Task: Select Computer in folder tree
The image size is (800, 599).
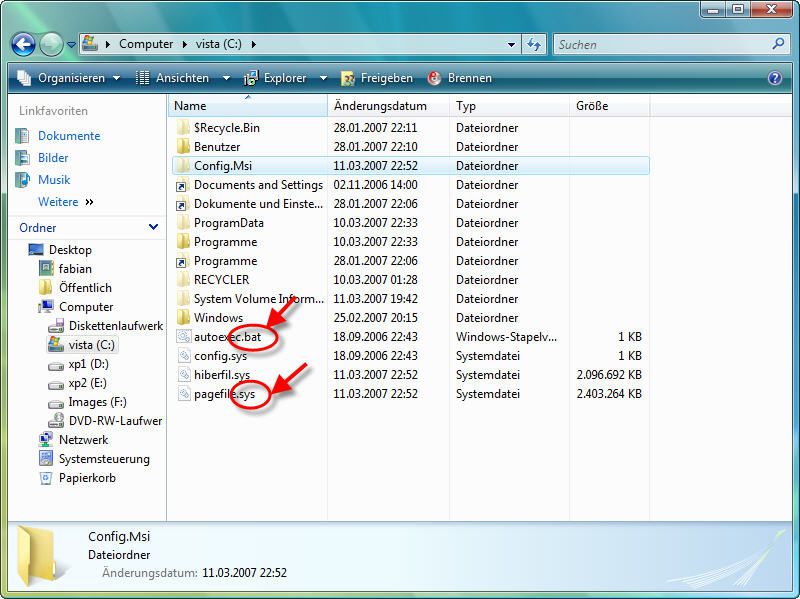Action: pyautogui.click(x=86, y=307)
